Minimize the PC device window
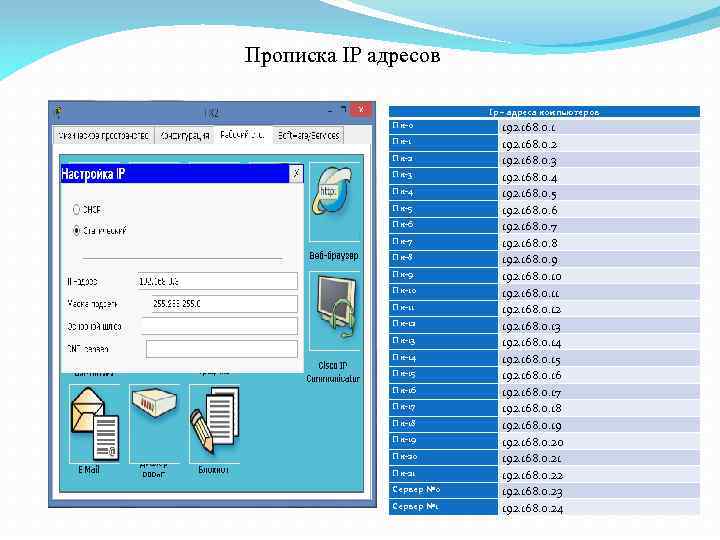Screen dimensions: 720x540 [330, 110]
